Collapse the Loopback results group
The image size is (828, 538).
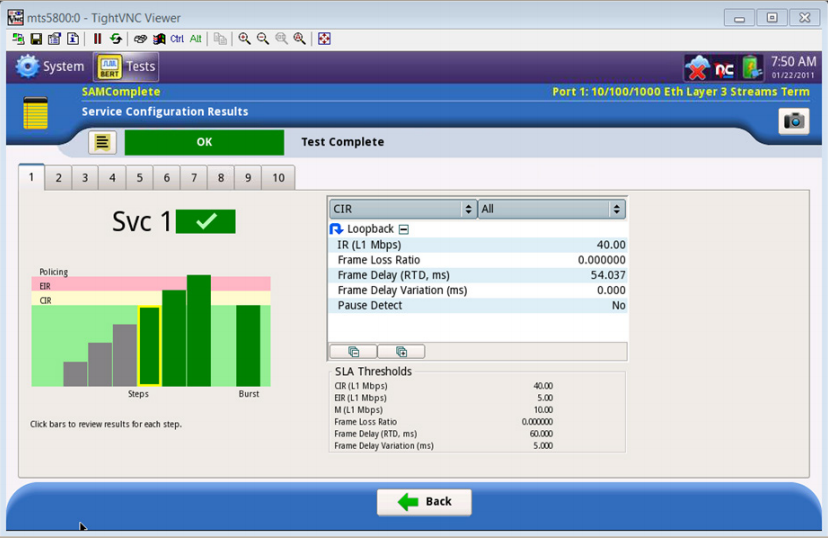(x=404, y=229)
